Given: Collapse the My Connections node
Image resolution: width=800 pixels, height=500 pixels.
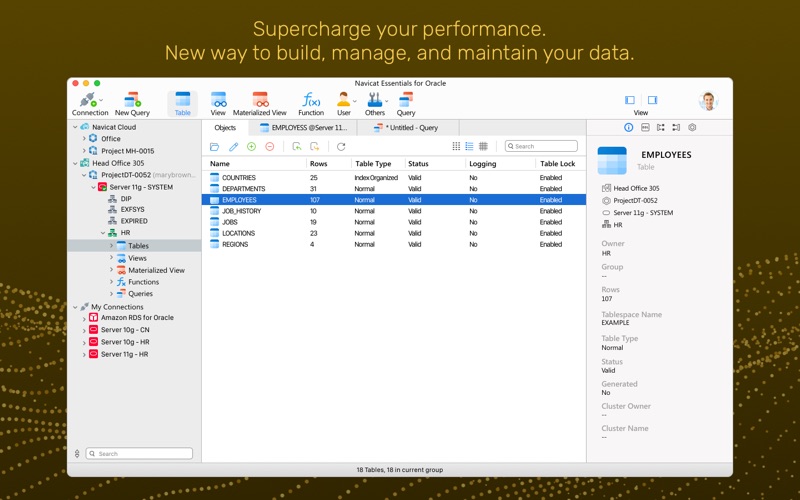Looking at the screenshot, I should (75, 307).
